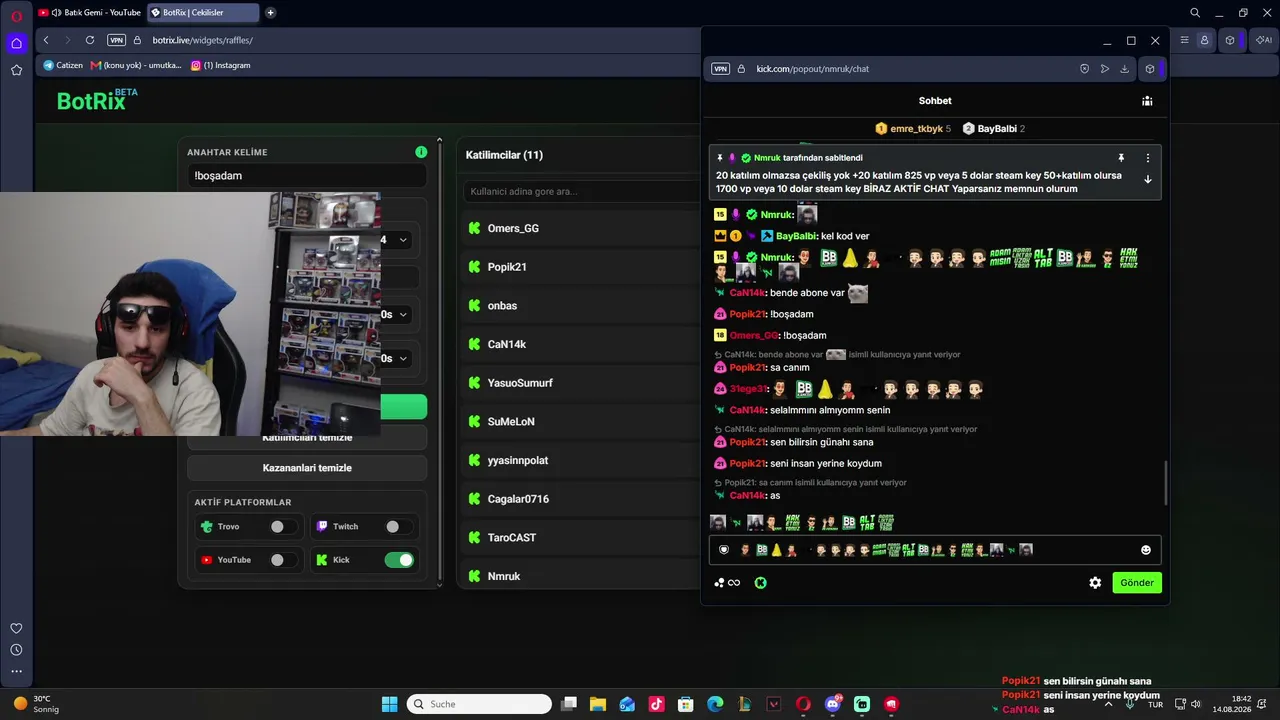Open the (konu yok) mail bookmark
The image size is (1280, 720).
click(x=136, y=65)
